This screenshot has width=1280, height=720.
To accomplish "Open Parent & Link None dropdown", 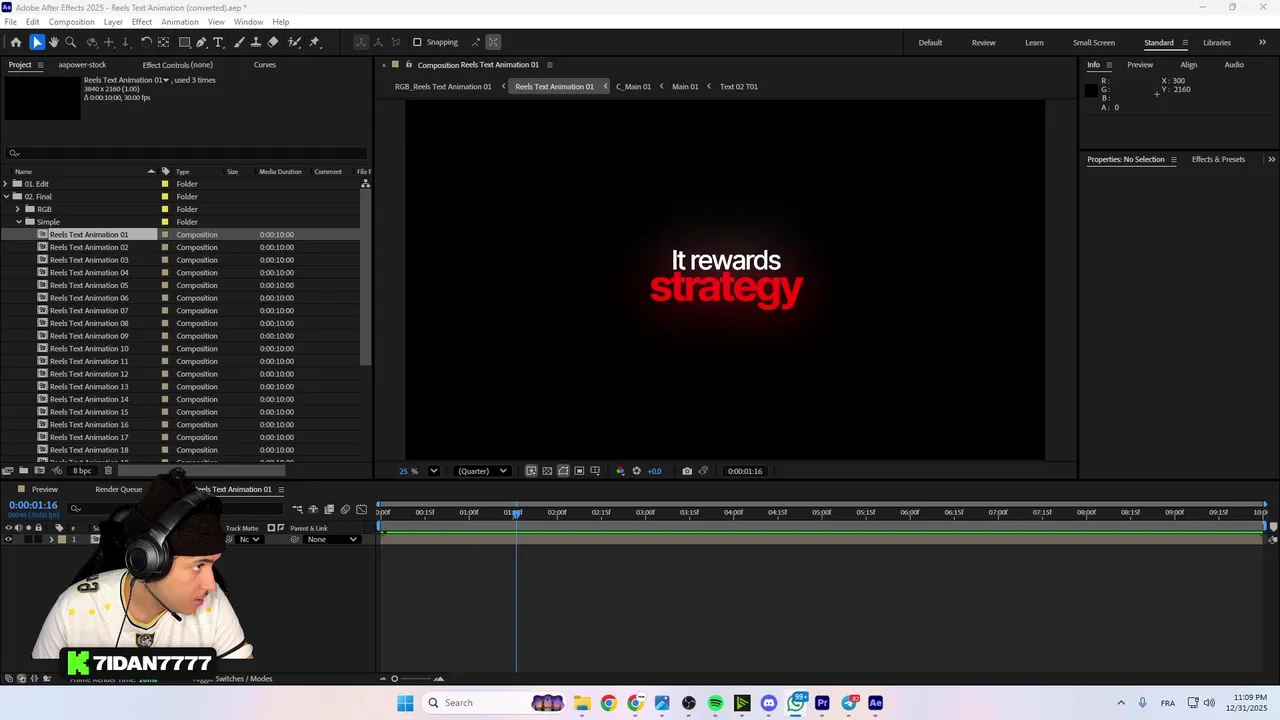I will 331,539.
